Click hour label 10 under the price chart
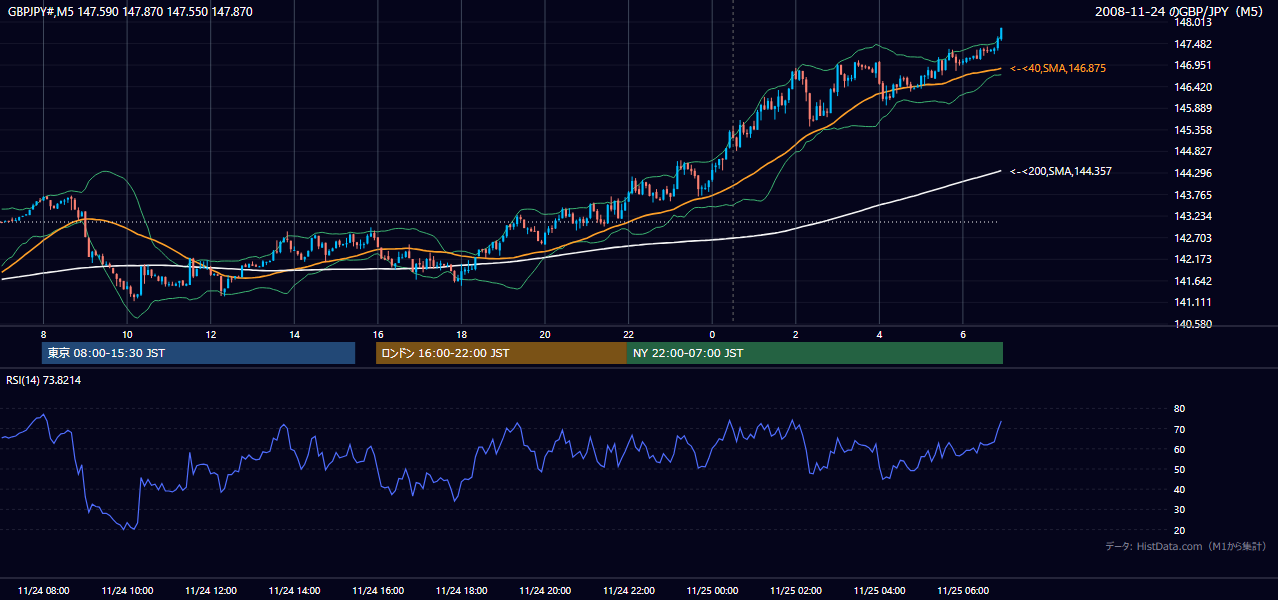Image resolution: width=1278 pixels, height=600 pixels. (x=127, y=334)
